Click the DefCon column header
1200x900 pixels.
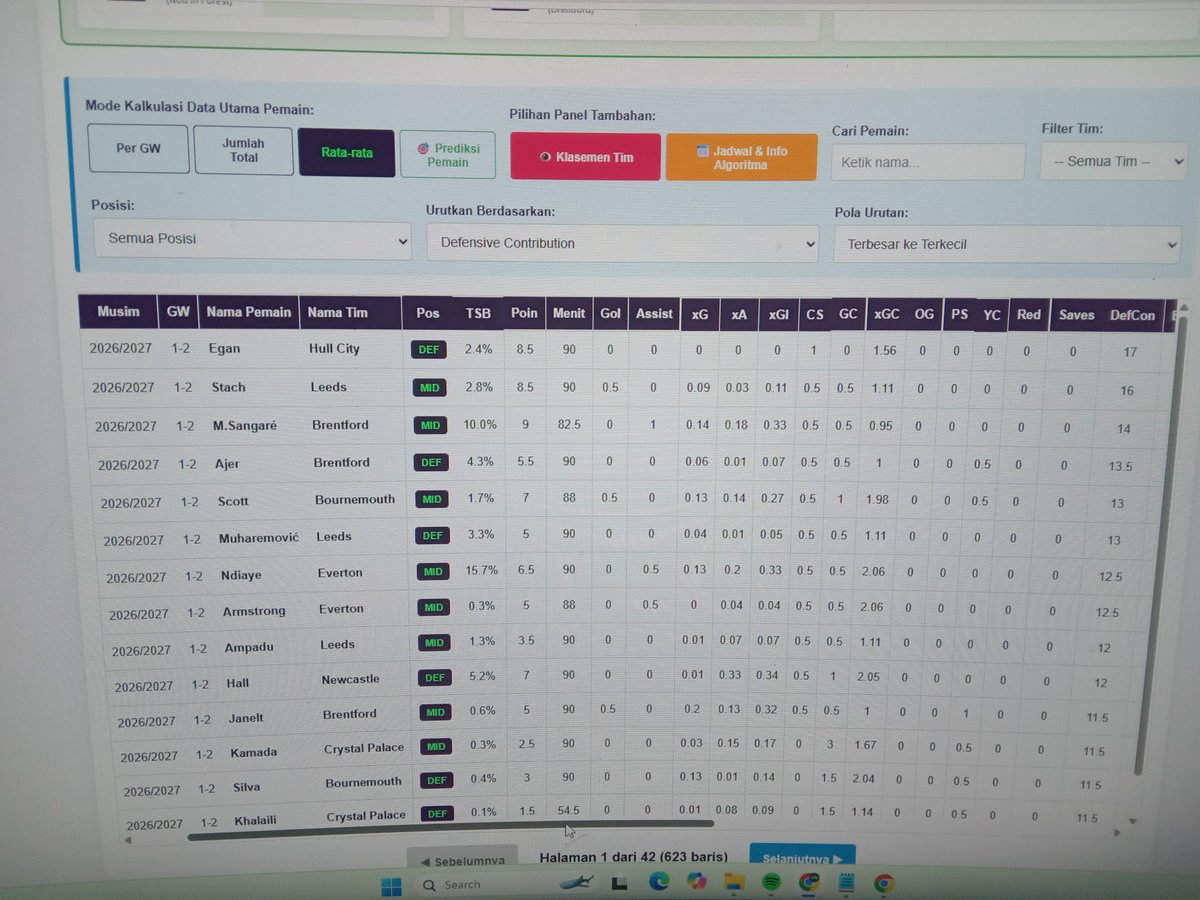click(1132, 315)
